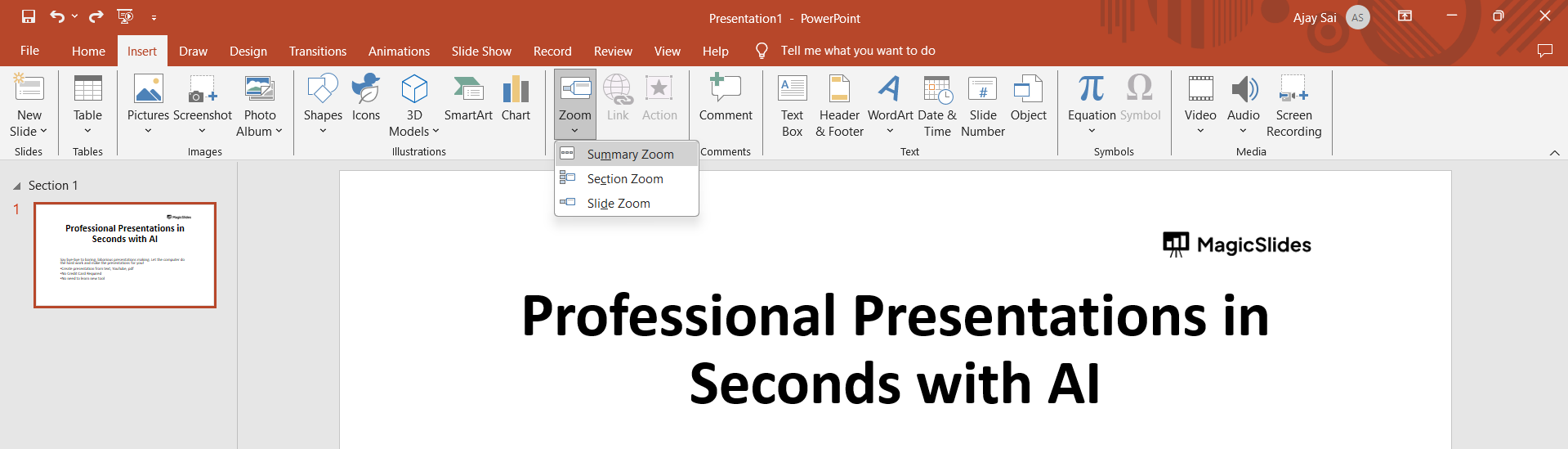Insert a Chart
Viewport: 1568px width, 449px height.
click(x=516, y=98)
